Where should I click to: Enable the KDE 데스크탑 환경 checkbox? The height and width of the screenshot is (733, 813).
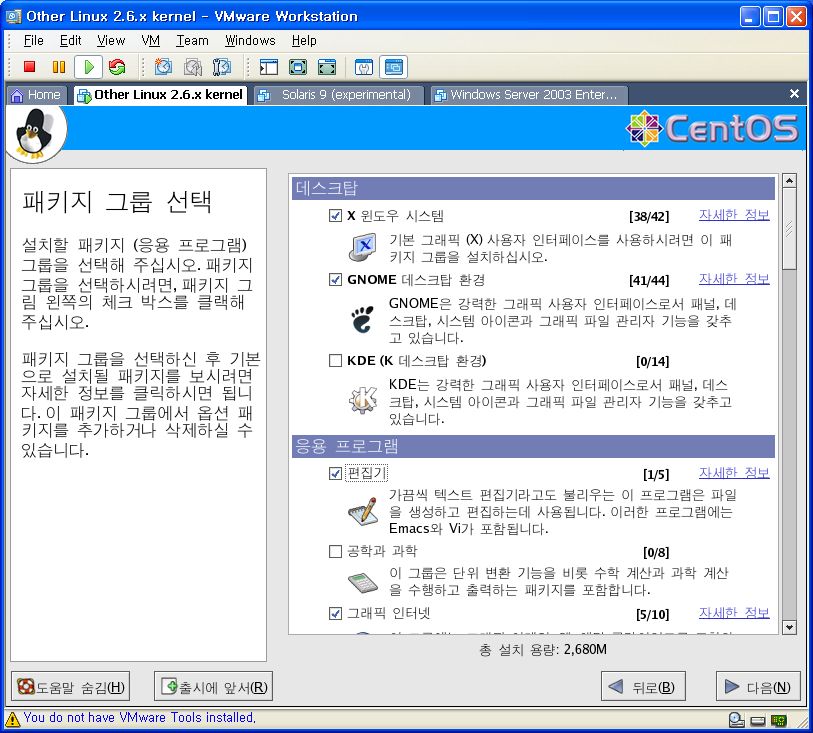point(335,361)
